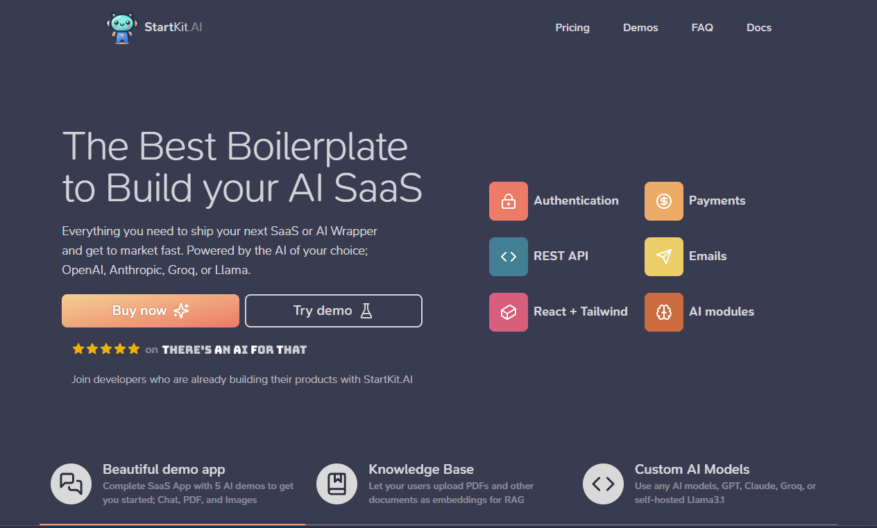Go to the Demos navigation link

[x=640, y=27]
